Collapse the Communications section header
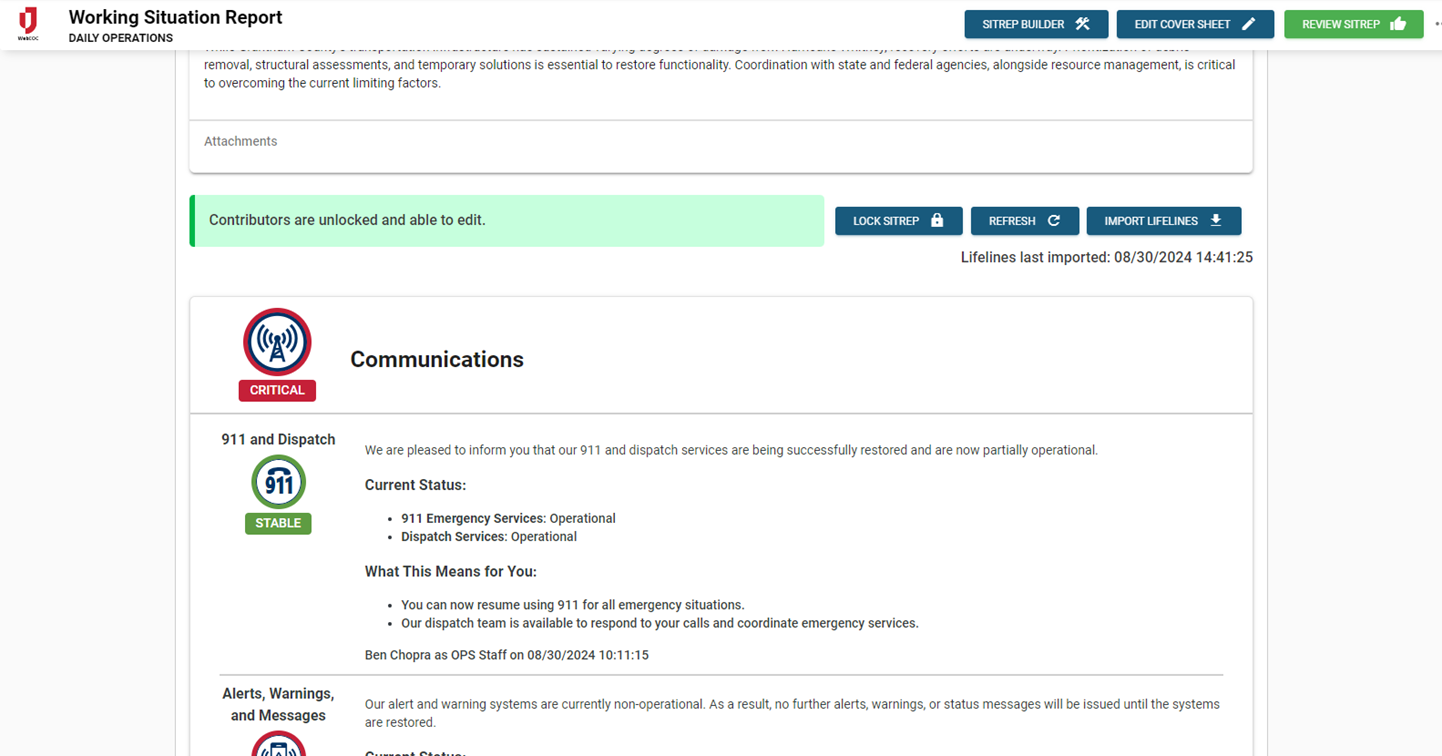The width and height of the screenshot is (1442, 756). coord(437,359)
